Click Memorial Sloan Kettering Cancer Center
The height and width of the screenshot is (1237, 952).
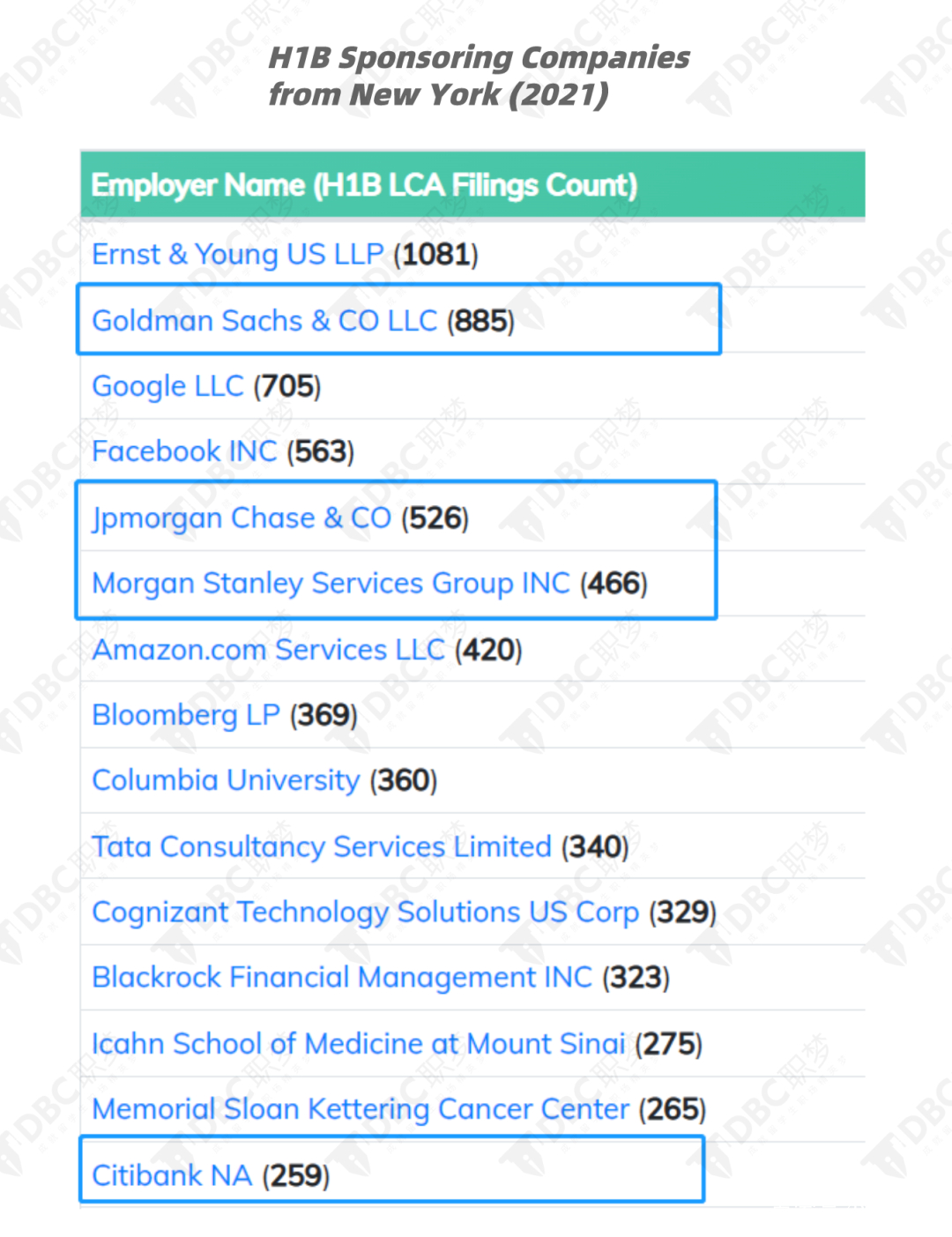click(x=361, y=1109)
